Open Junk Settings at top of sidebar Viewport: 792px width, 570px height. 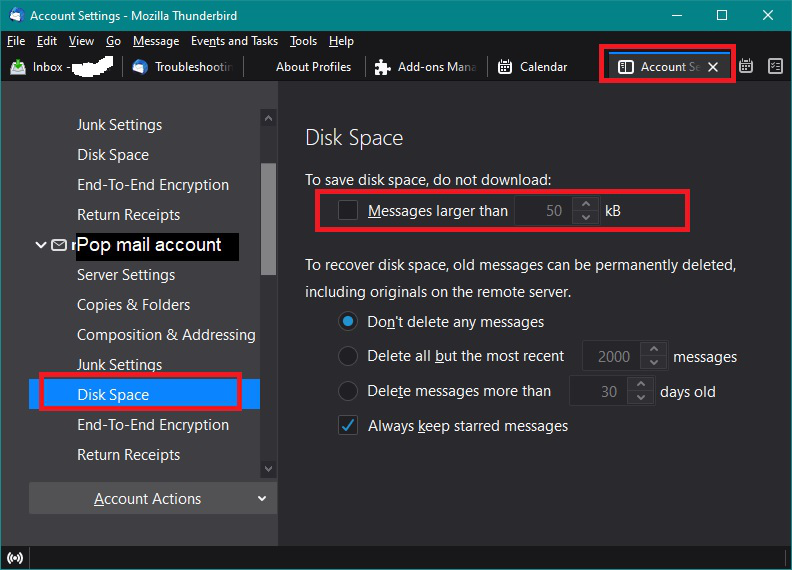119,125
